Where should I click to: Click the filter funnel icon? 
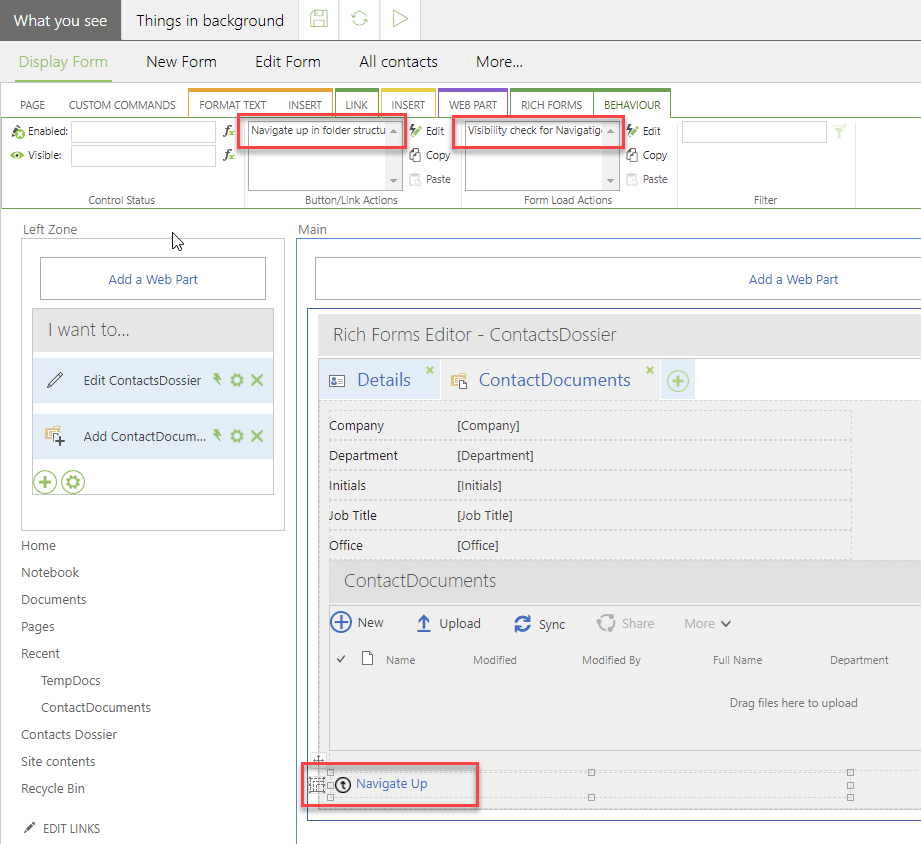[x=840, y=131]
